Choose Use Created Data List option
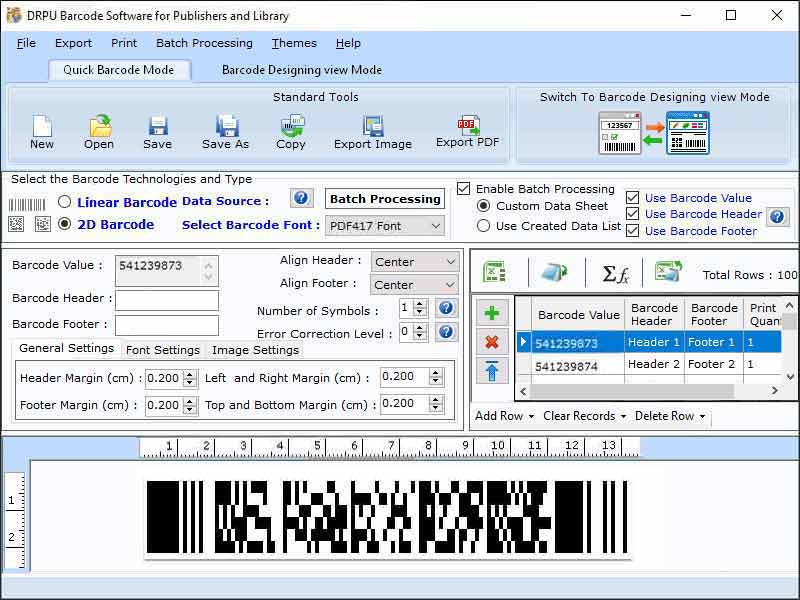Viewport: 800px width, 600px height. (482, 226)
